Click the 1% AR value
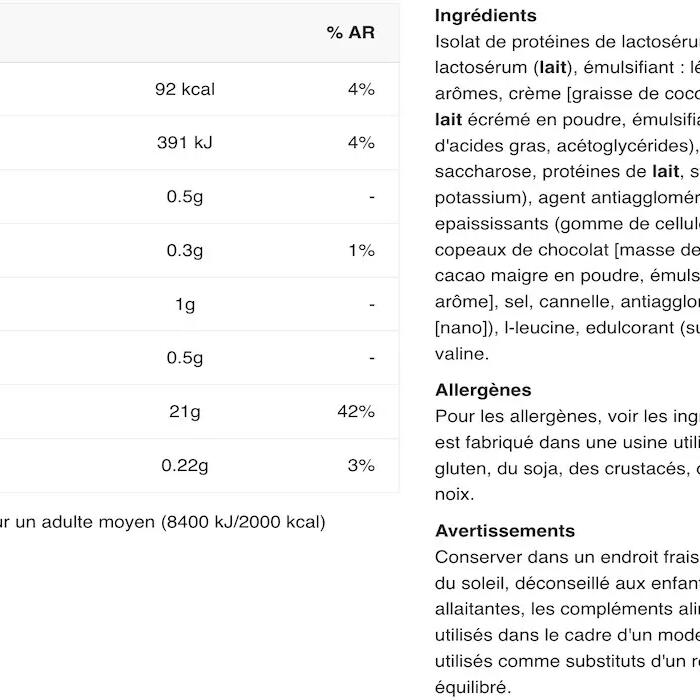Viewport: 700px width, 700px height. pyautogui.click(x=362, y=250)
